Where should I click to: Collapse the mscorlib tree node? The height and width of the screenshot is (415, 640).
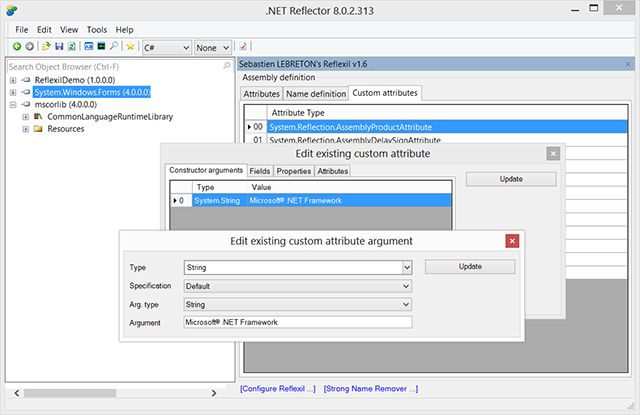13,105
